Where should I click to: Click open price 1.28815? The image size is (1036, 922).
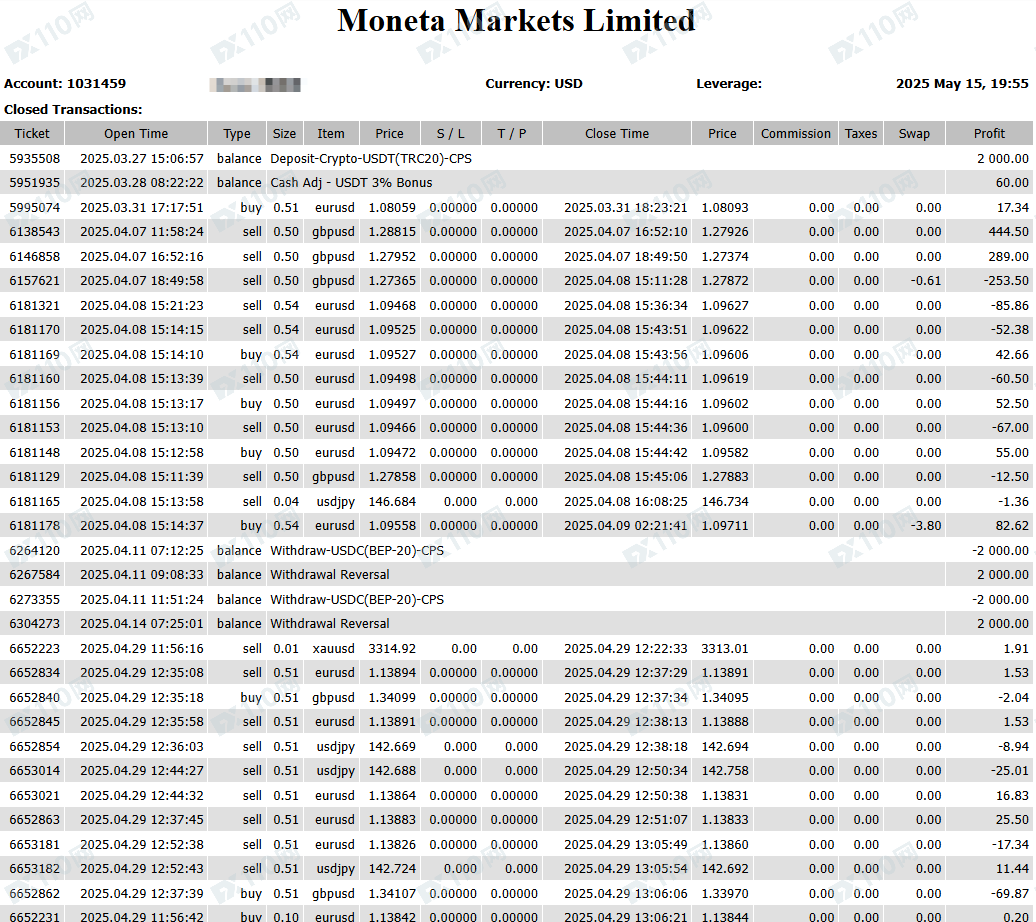pos(392,231)
